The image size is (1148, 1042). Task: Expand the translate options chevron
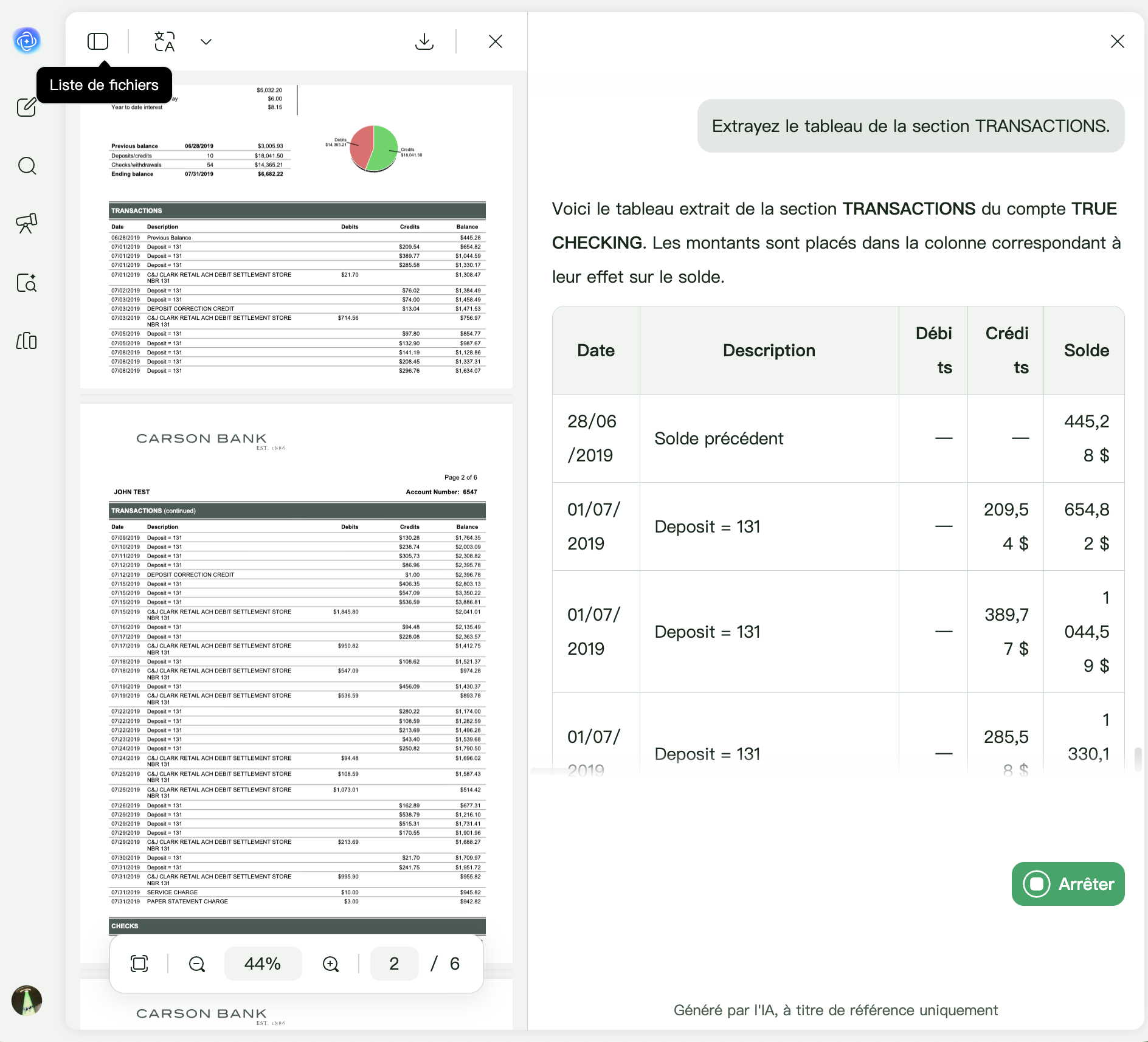pyautogui.click(x=206, y=42)
